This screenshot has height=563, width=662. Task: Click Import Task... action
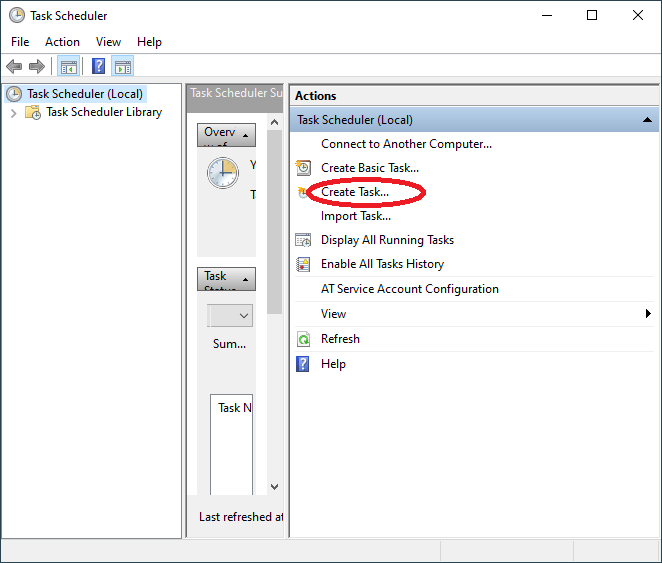pos(355,216)
